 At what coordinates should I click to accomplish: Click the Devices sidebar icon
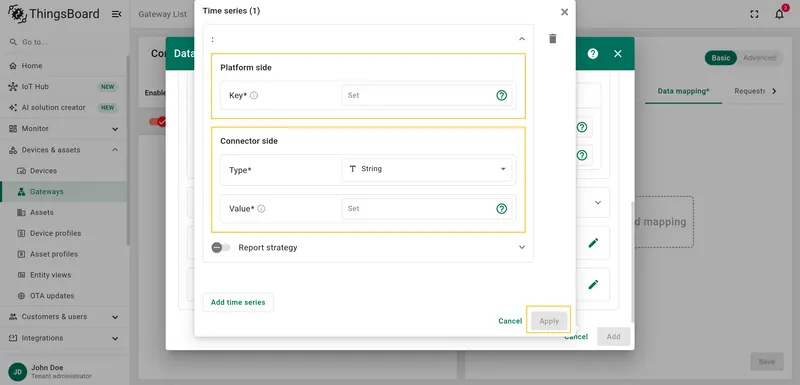[x=21, y=171]
